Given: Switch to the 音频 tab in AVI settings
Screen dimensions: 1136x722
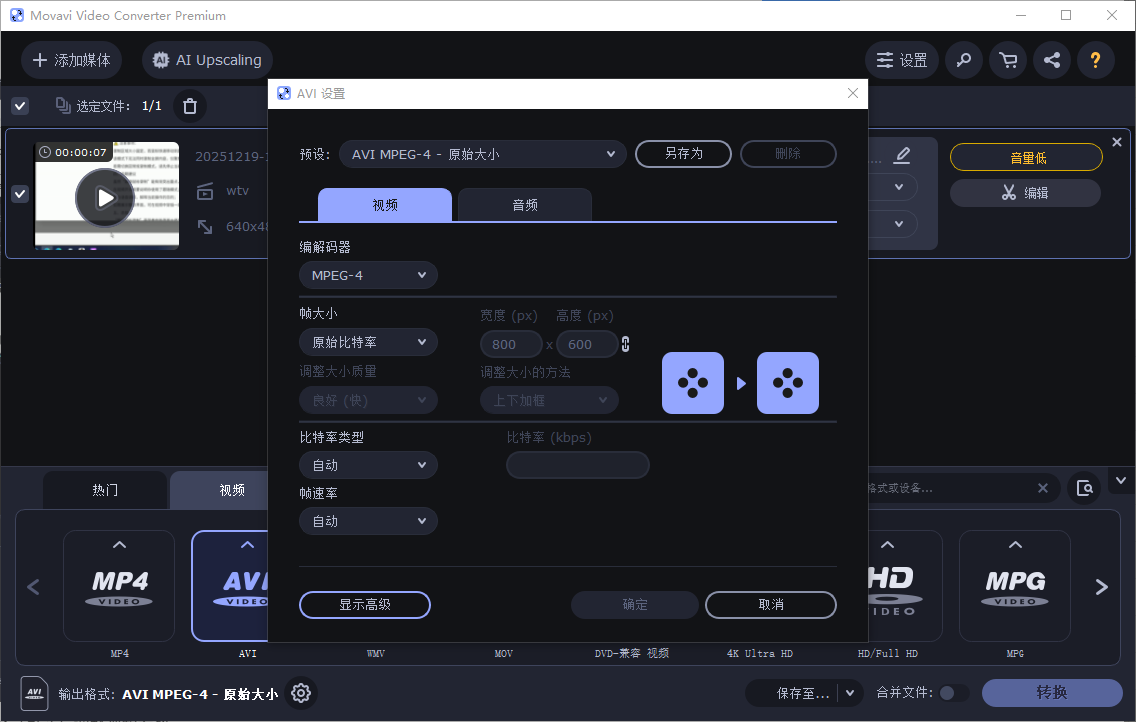Looking at the screenshot, I should (x=524, y=204).
